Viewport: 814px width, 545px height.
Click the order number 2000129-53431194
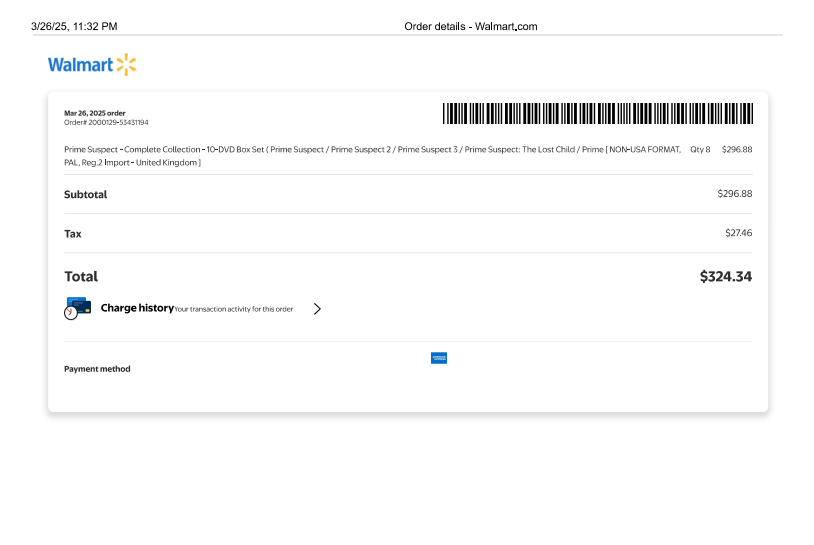106,122
